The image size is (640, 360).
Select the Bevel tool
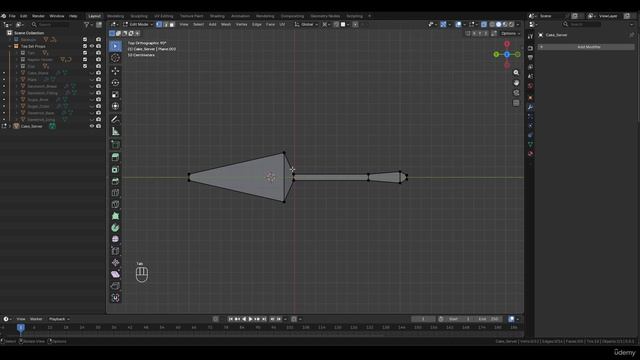(115, 181)
